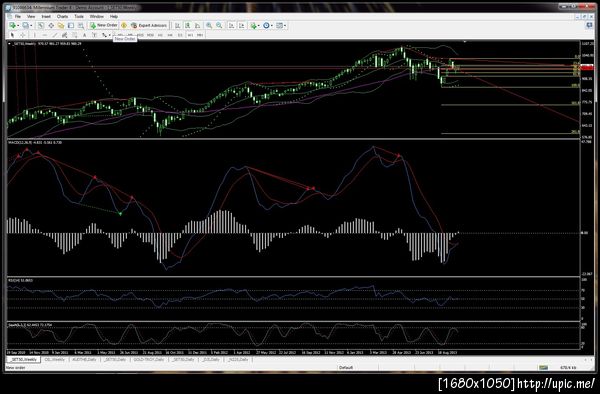Screen dimensions: 600x394
Task: Click the Default profile in status bar
Action: 346,367
